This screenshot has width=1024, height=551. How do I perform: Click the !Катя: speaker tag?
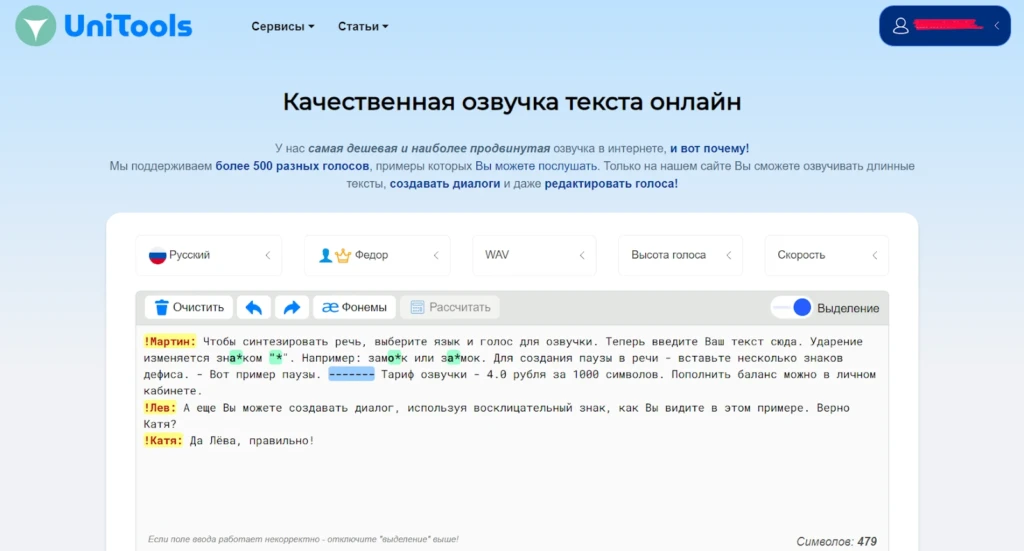click(163, 441)
